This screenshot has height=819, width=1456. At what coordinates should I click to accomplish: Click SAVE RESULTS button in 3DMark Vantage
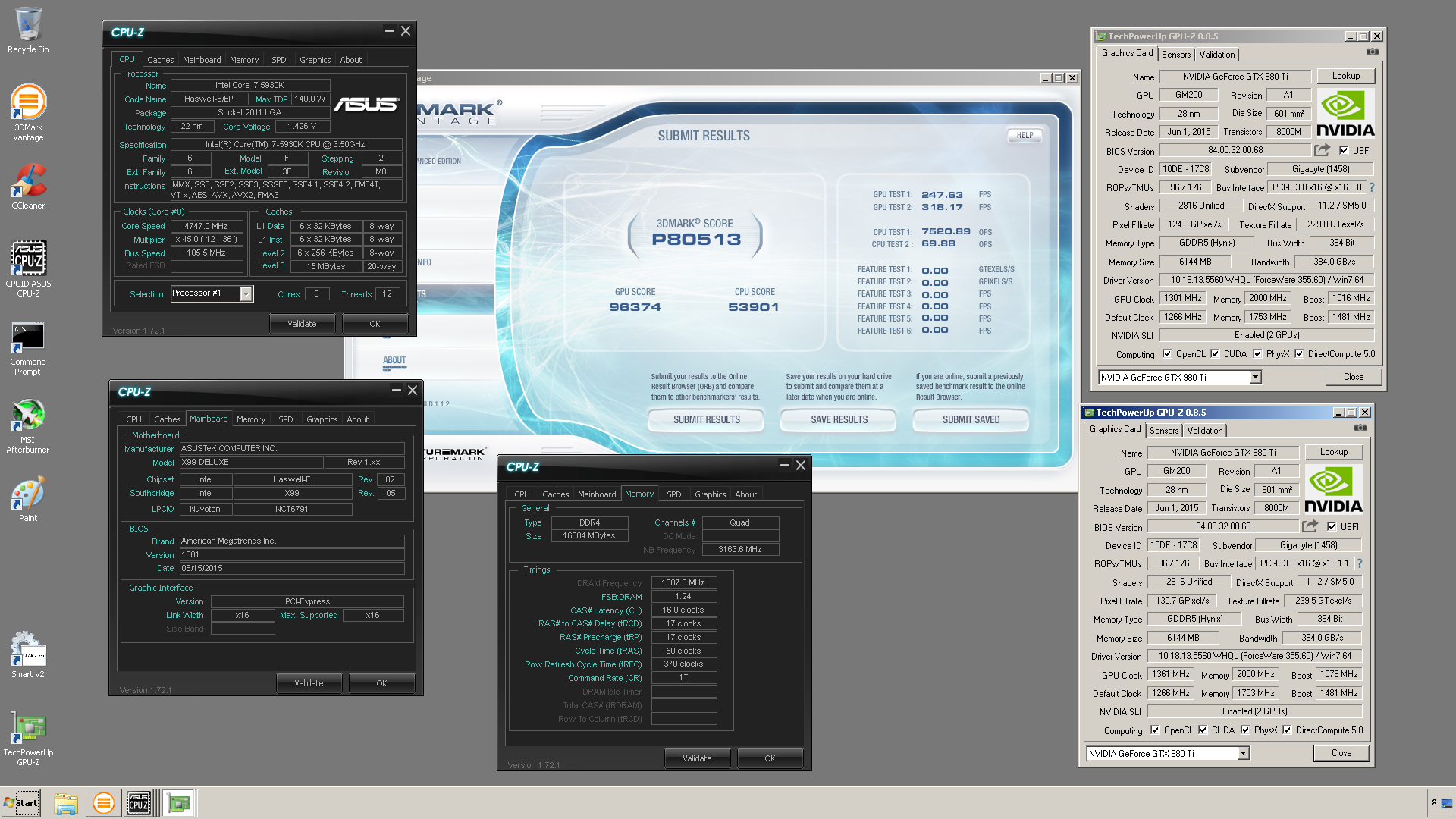point(839,419)
